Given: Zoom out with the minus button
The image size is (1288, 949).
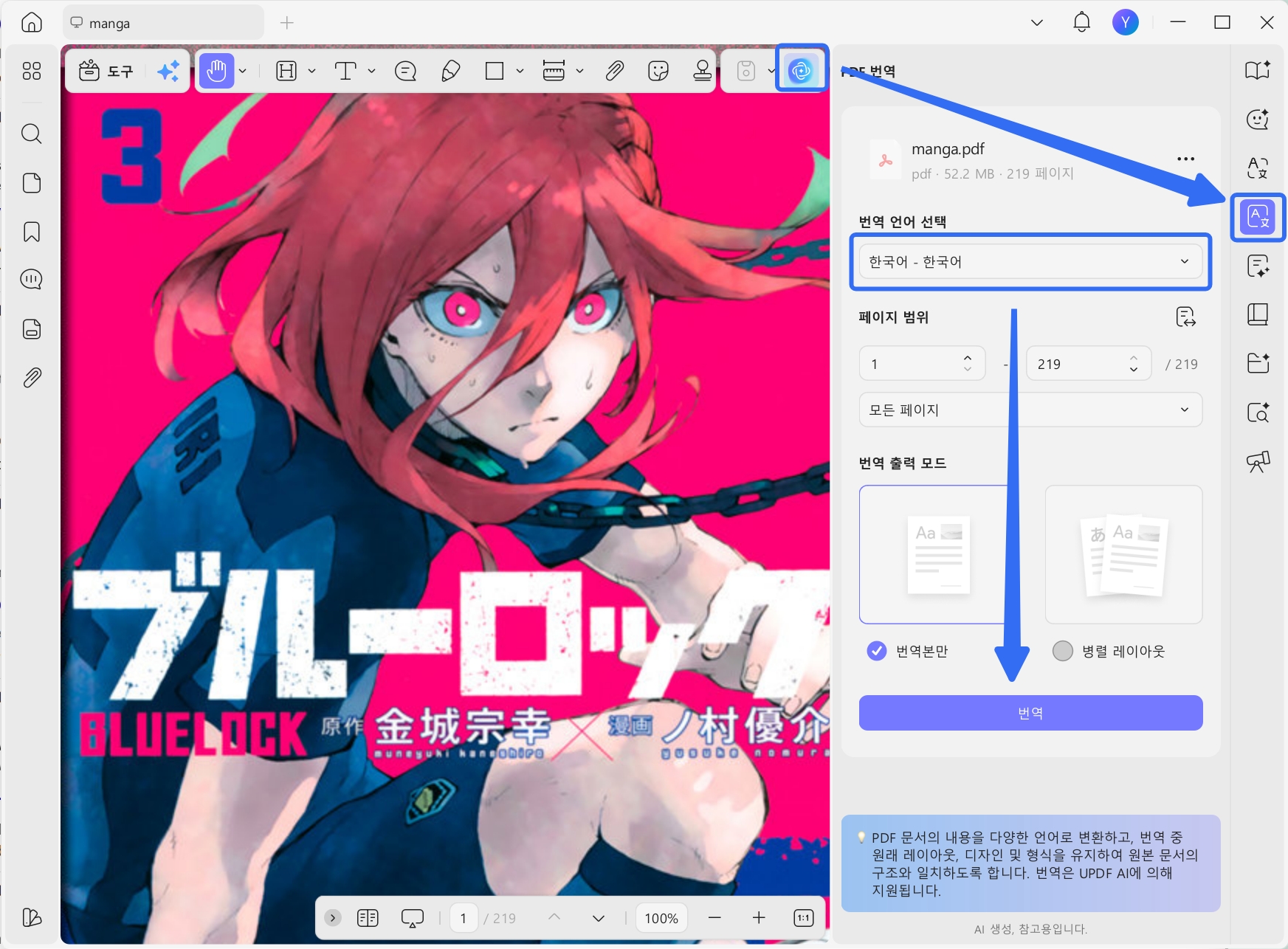Looking at the screenshot, I should (714, 918).
